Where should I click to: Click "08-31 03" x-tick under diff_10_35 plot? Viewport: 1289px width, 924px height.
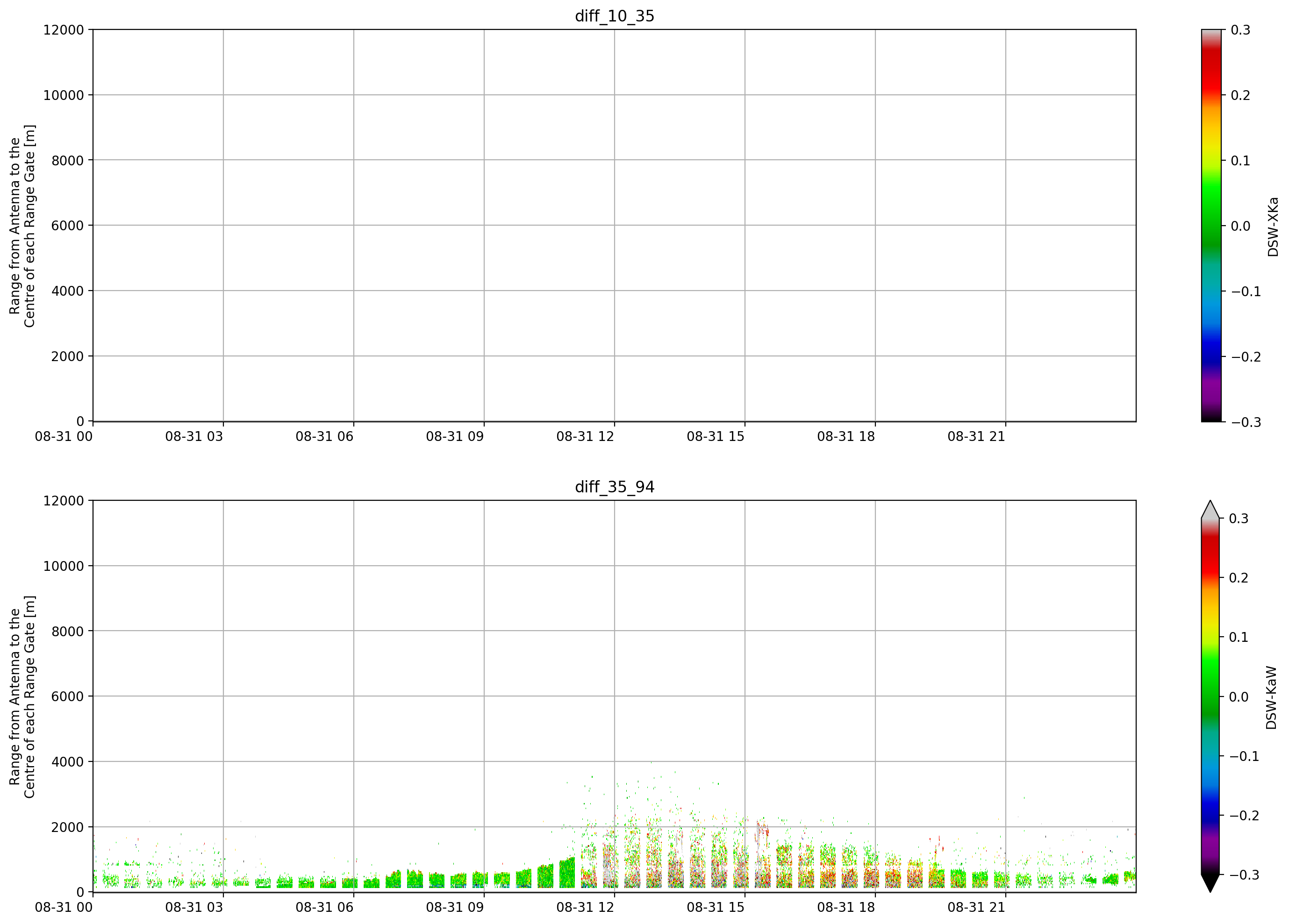coord(194,437)
